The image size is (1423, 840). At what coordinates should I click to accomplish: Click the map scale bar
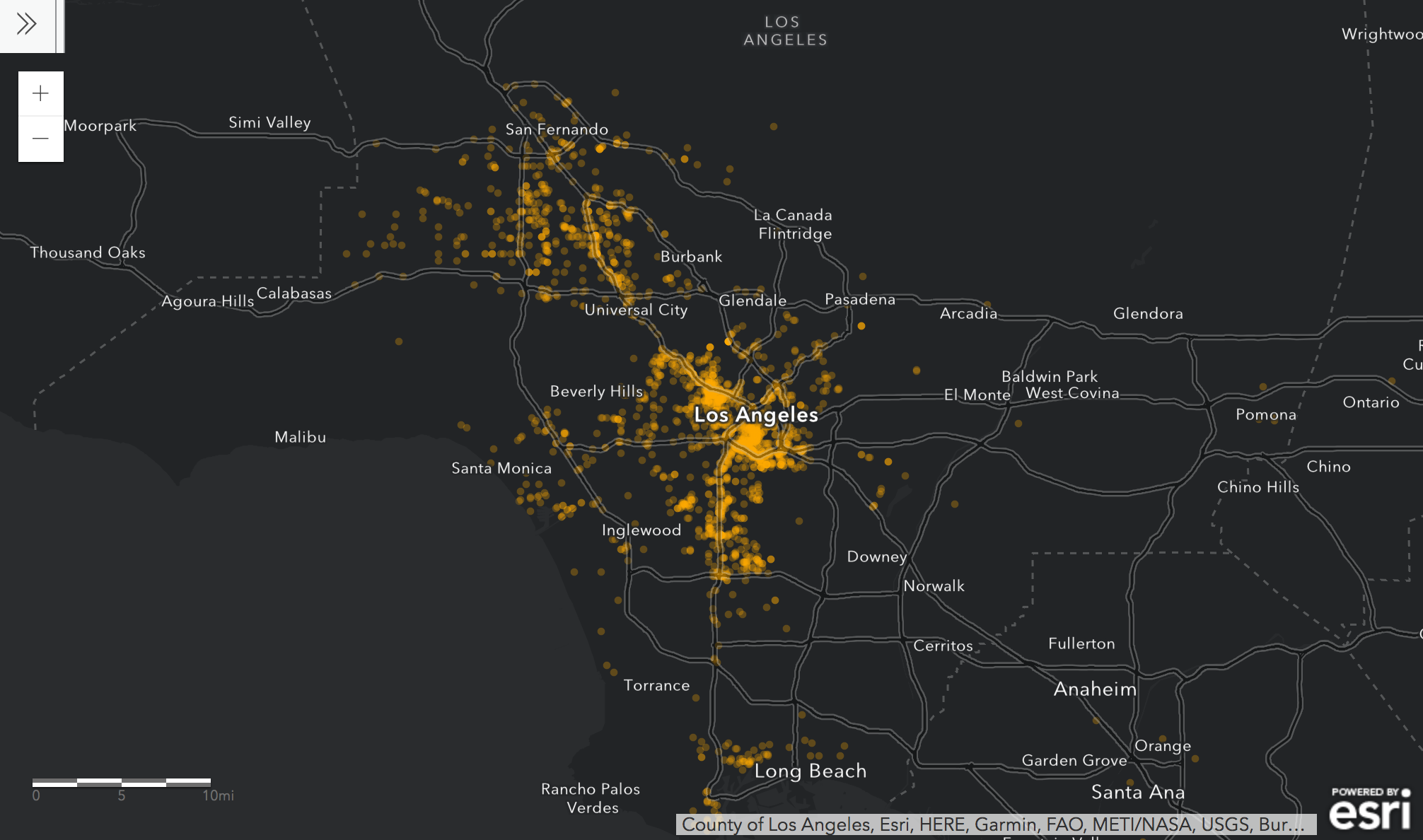click(x=122, y=783)
